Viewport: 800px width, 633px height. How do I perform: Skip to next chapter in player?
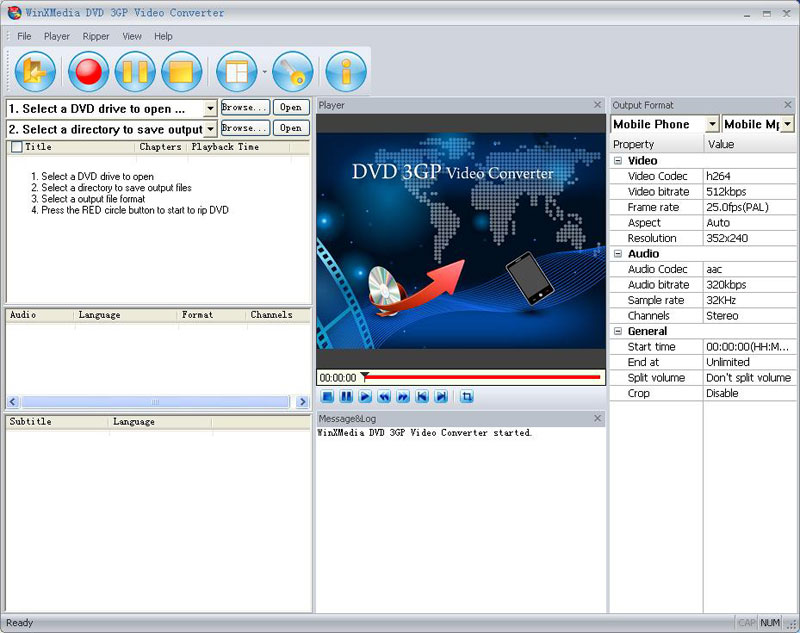pyautogui.click(x=441, y=396)
